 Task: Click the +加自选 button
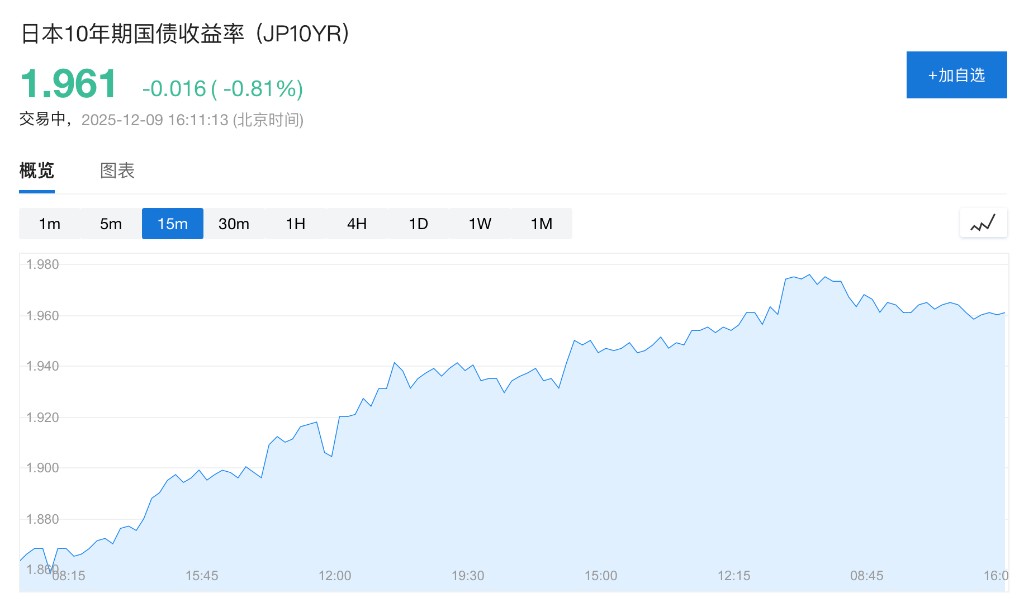click(x=956, y=75)
